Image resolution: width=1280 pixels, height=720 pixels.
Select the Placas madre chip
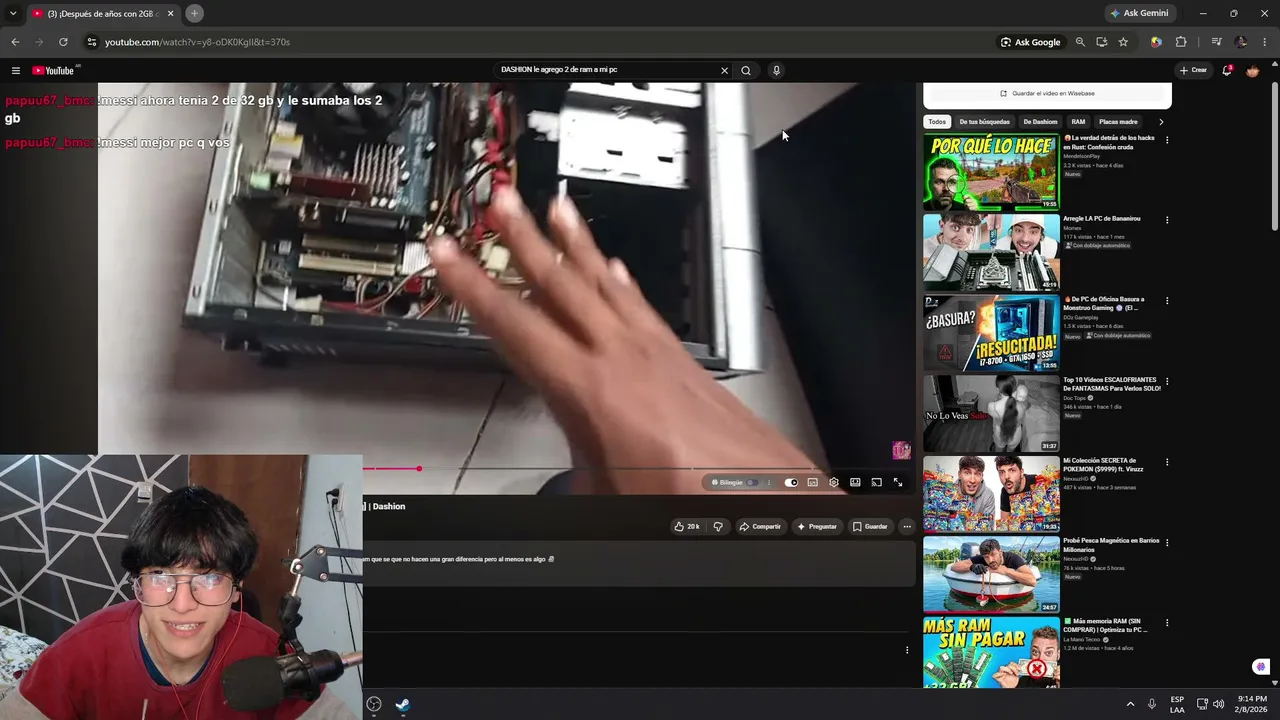click(1118, 122)
